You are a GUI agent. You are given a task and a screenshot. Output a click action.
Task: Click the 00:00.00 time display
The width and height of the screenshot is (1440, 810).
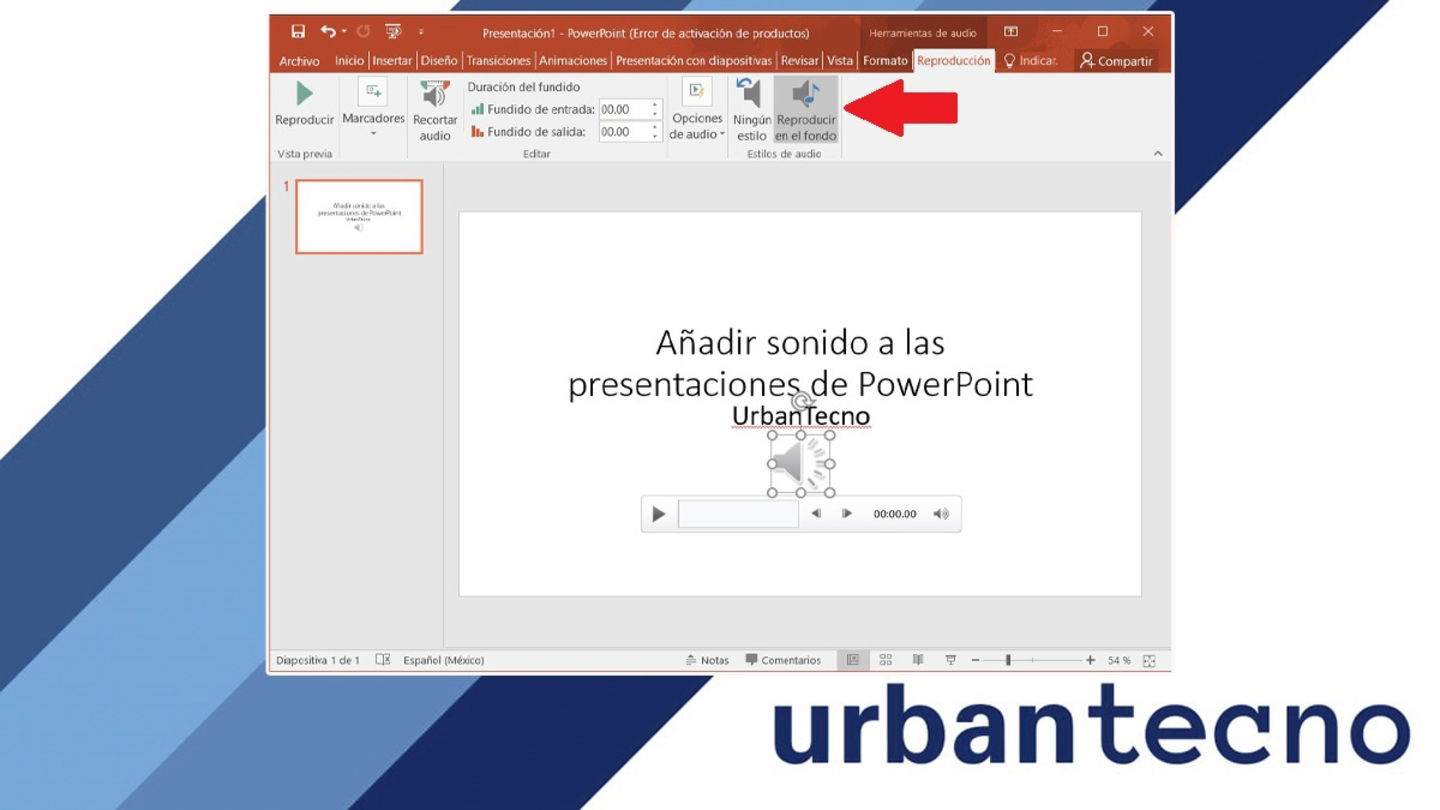pos(894,514)
